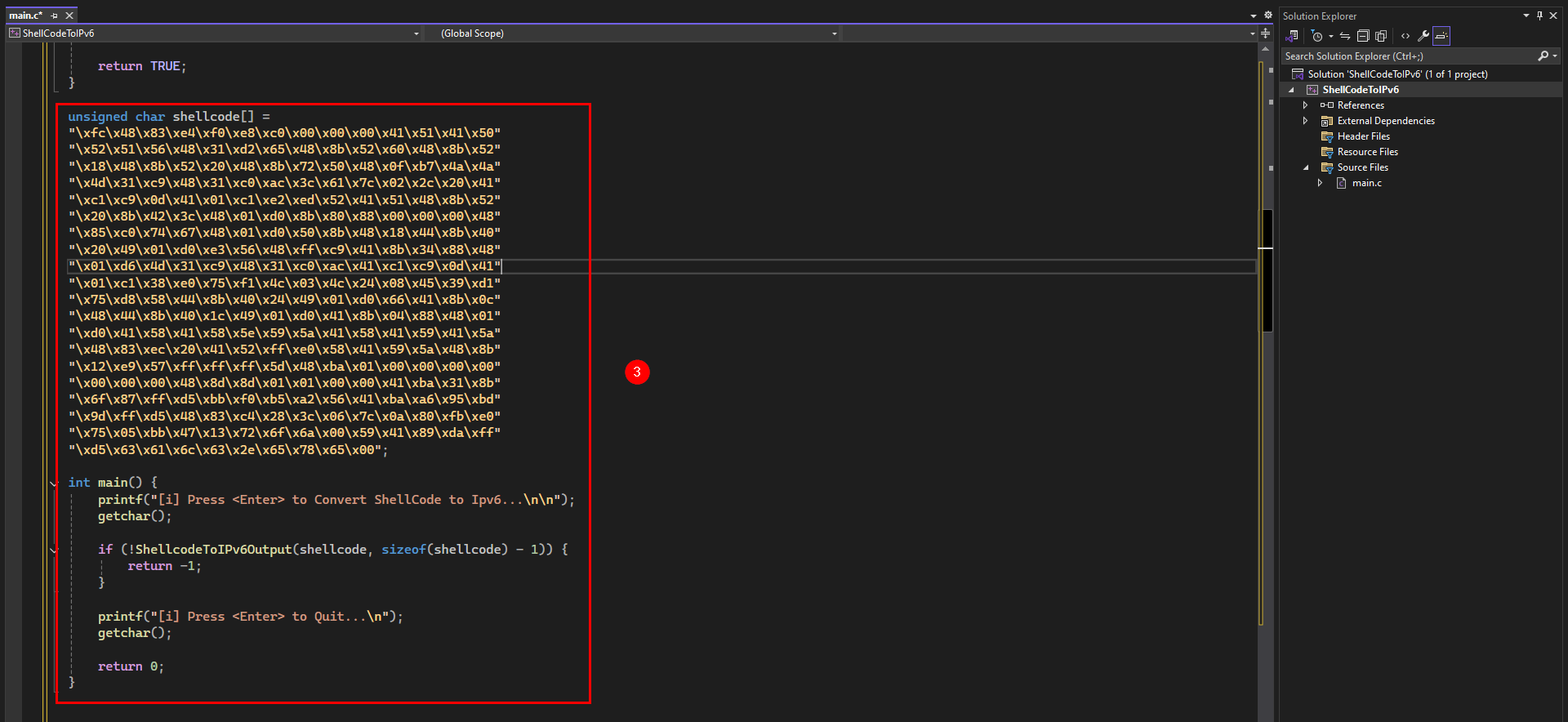Select the Resource Files folder
Image resolution: width=1568 pixels, height=722 pixels.
tap(1367, 152)
